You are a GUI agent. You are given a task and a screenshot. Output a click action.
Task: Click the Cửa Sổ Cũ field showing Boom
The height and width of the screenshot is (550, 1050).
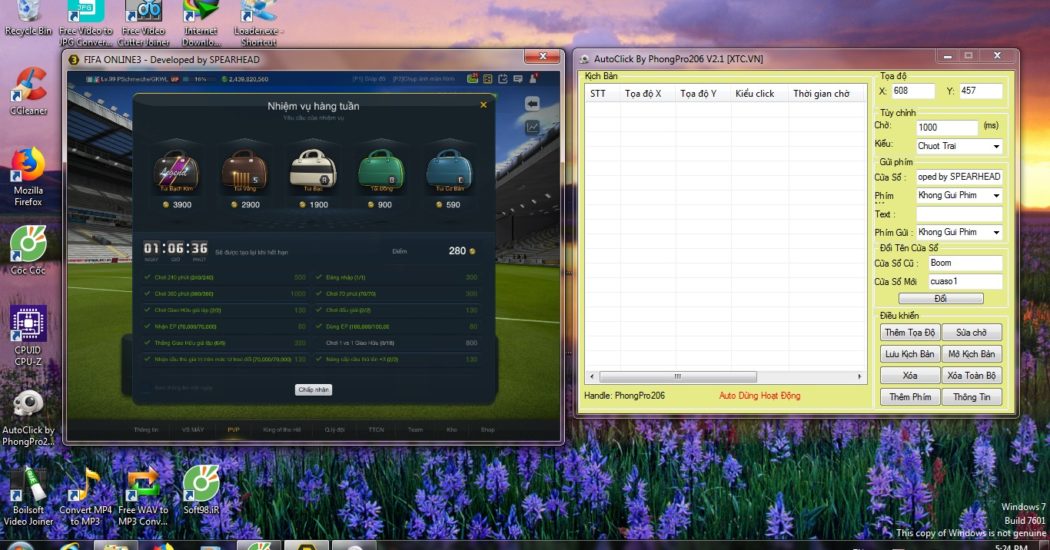click(965, 263)
